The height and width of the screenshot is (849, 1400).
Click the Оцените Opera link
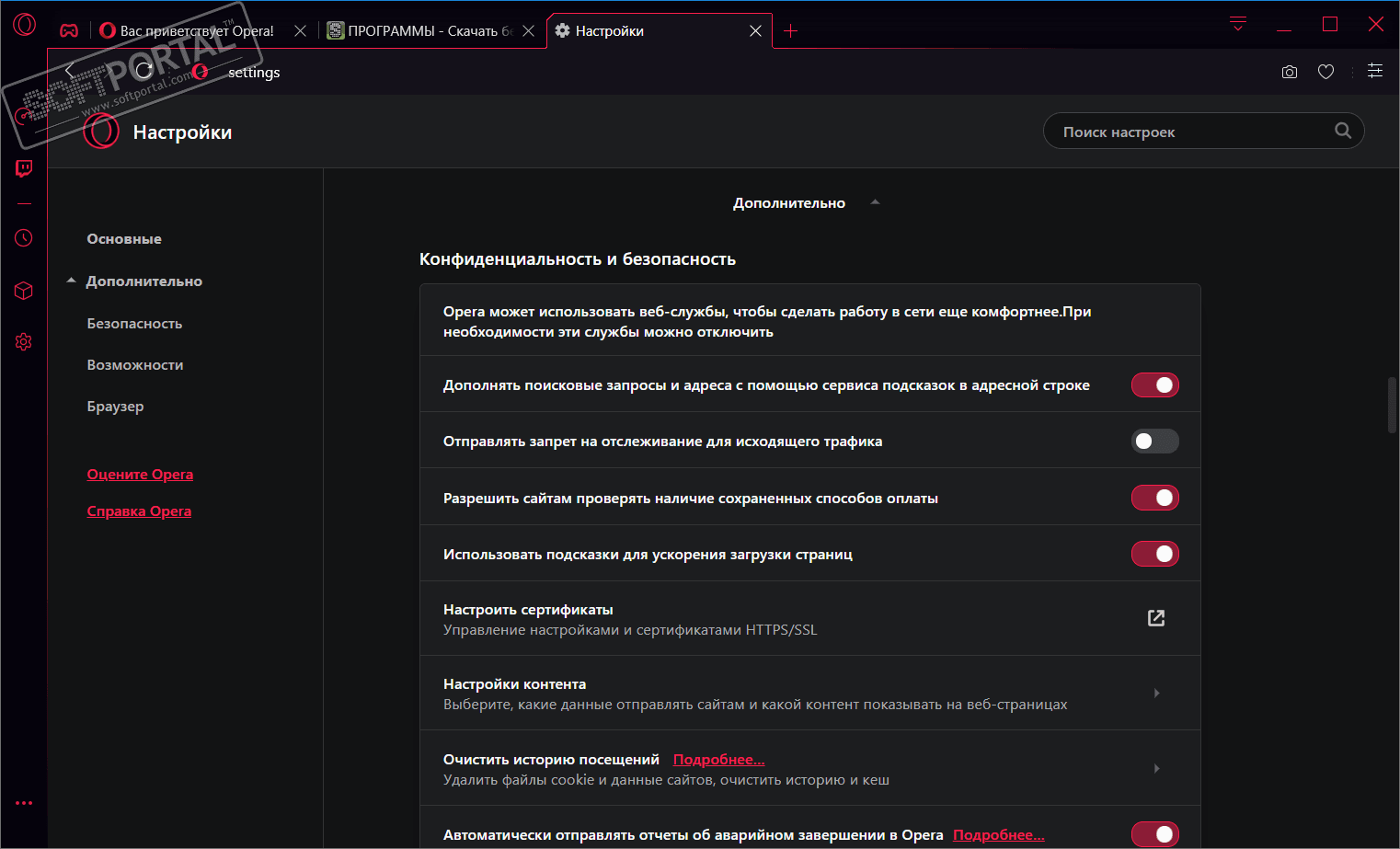pos(140,475)
